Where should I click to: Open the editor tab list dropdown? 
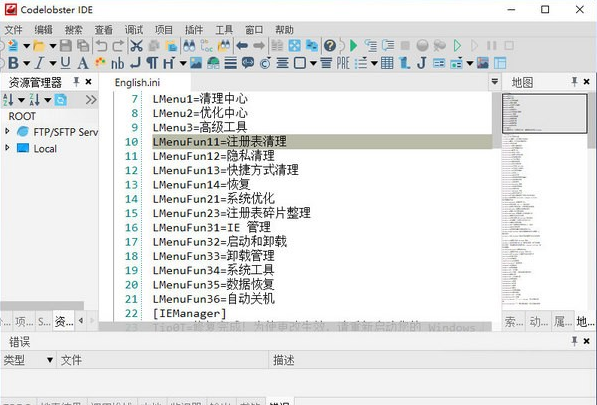pyautogui.click(x=495, y=81)
